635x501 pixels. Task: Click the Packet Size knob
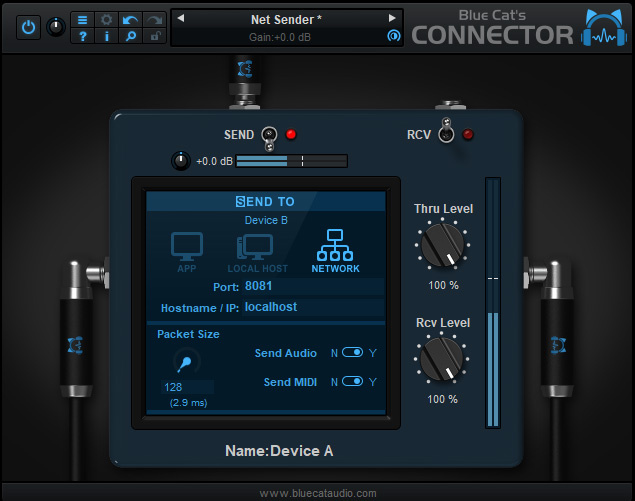tap(187, 361)
